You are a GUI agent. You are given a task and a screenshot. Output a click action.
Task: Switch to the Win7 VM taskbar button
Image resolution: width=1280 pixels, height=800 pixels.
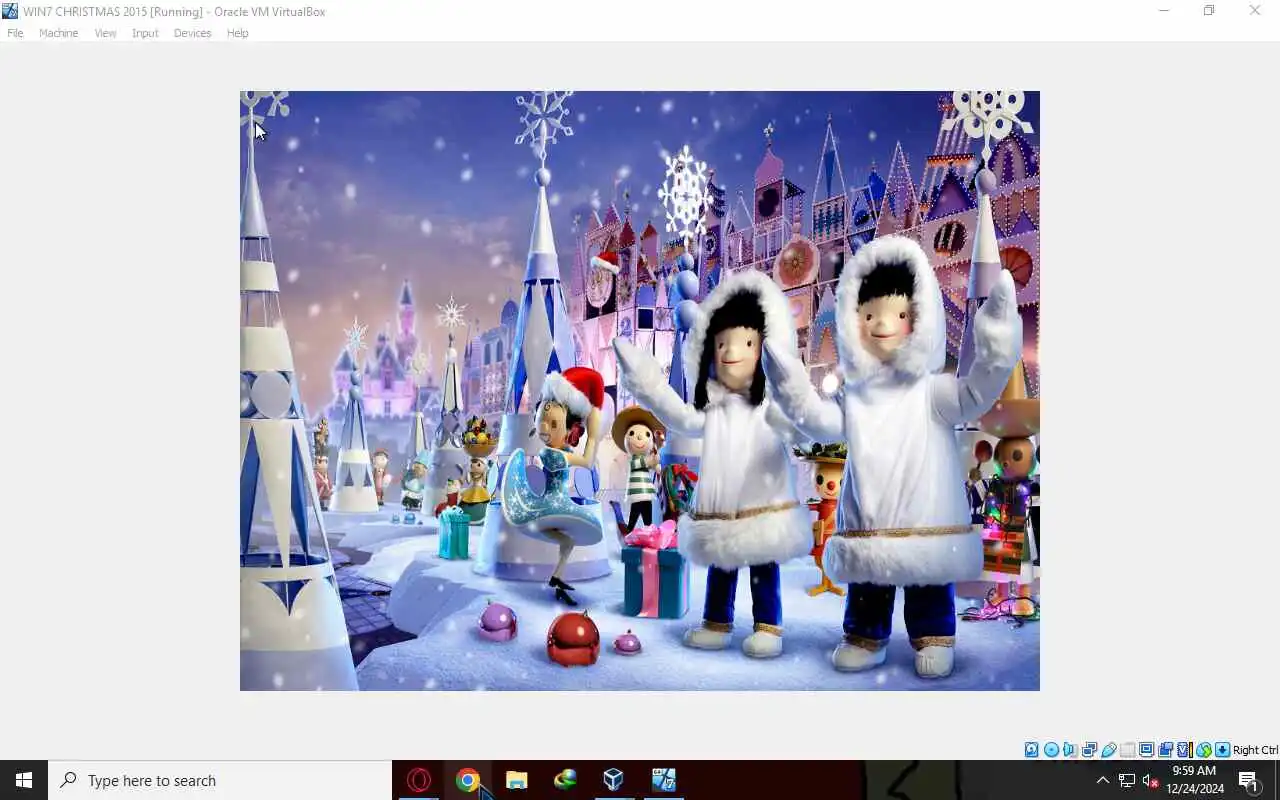(x=663, y=780)
